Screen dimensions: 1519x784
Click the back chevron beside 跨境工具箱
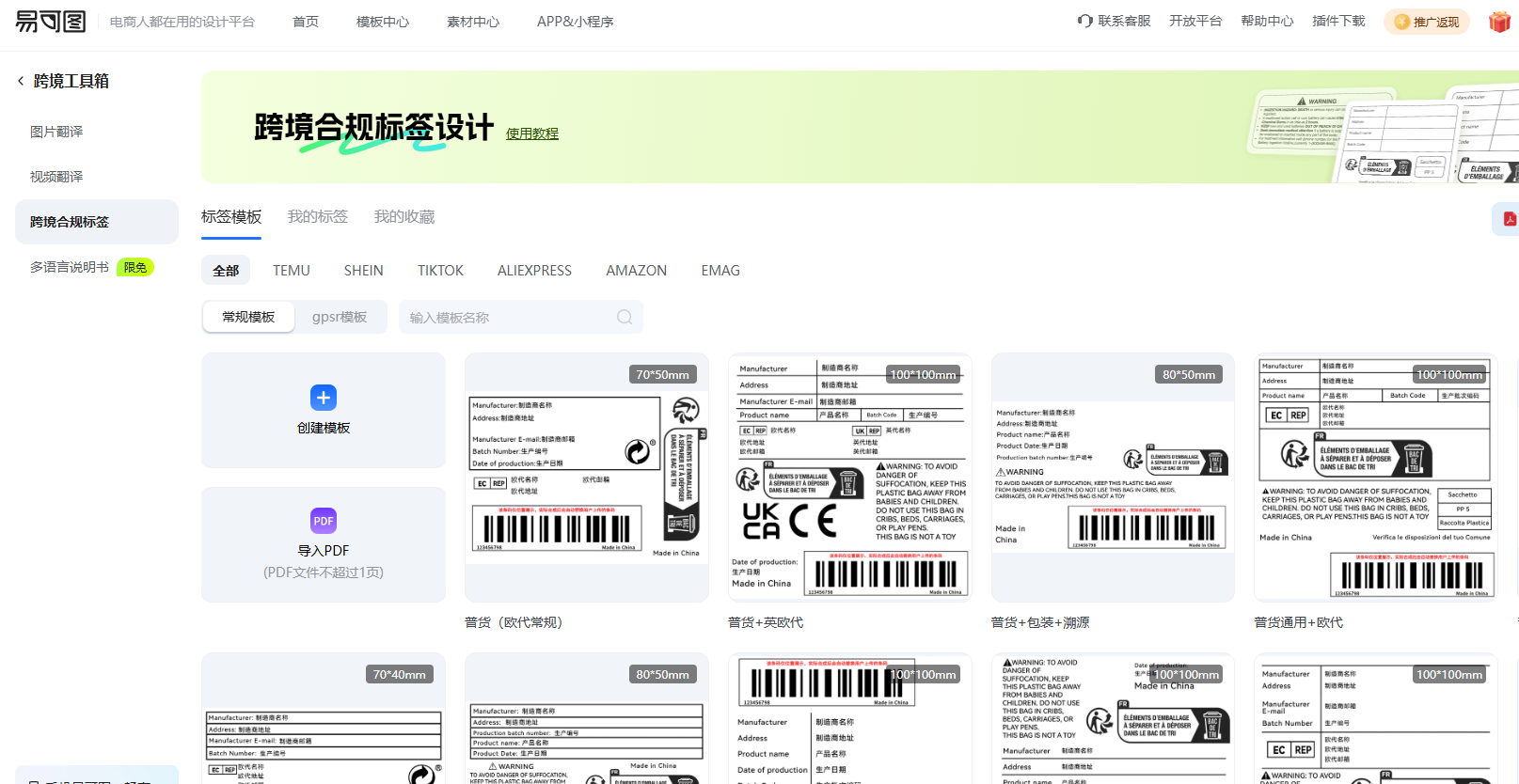click(x=21, y=81)
